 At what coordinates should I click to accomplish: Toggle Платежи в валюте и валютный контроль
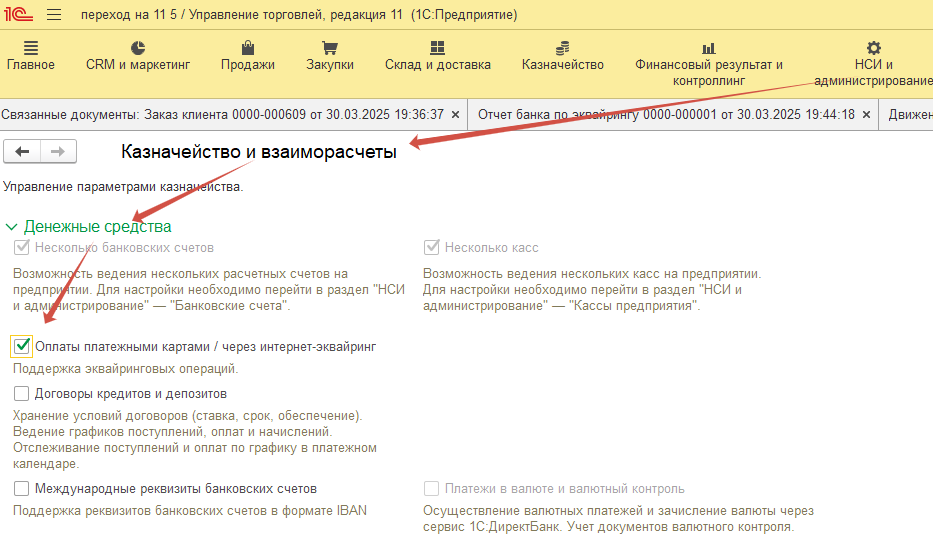(x=431, y=489)
